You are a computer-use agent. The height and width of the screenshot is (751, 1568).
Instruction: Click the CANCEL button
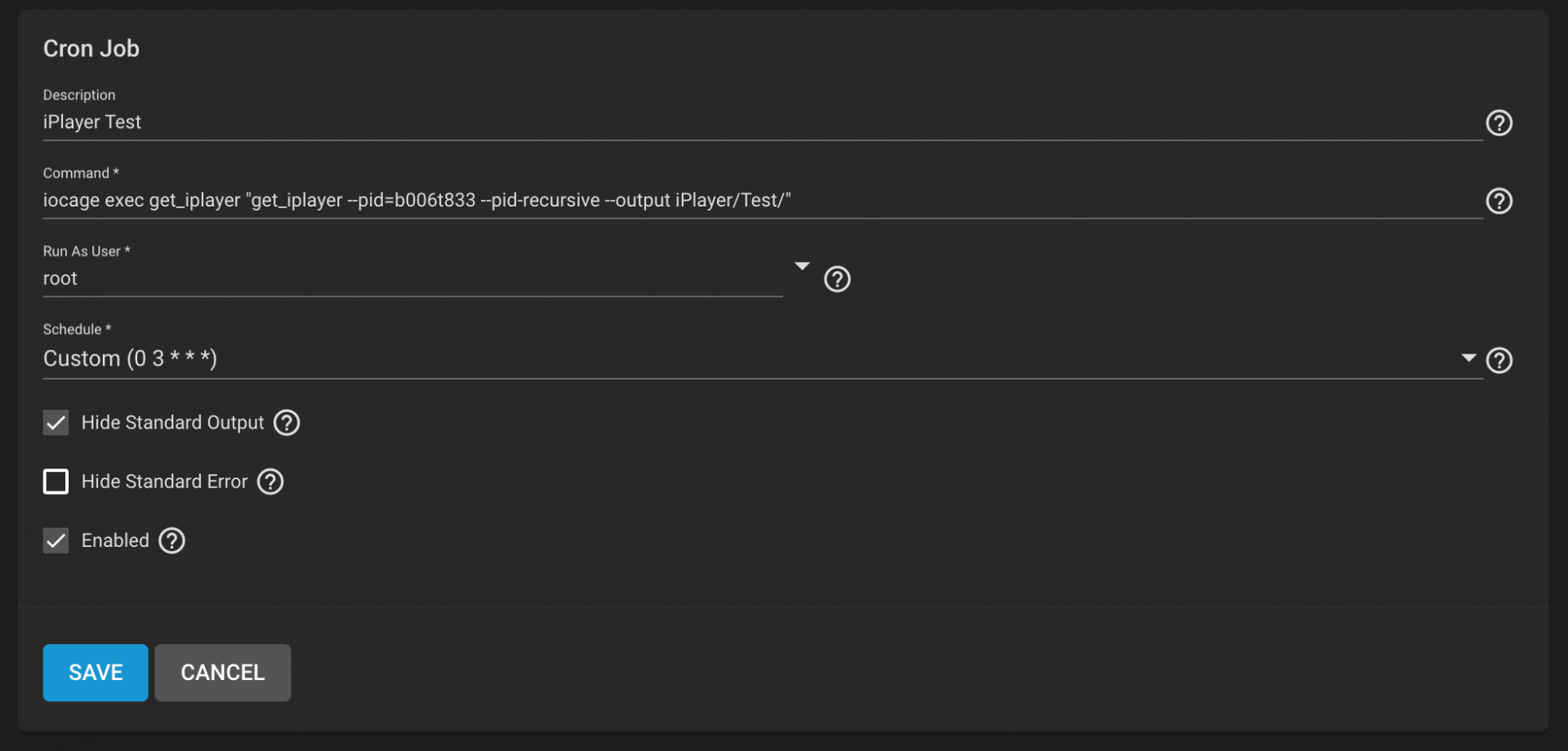tap(223, 673)
